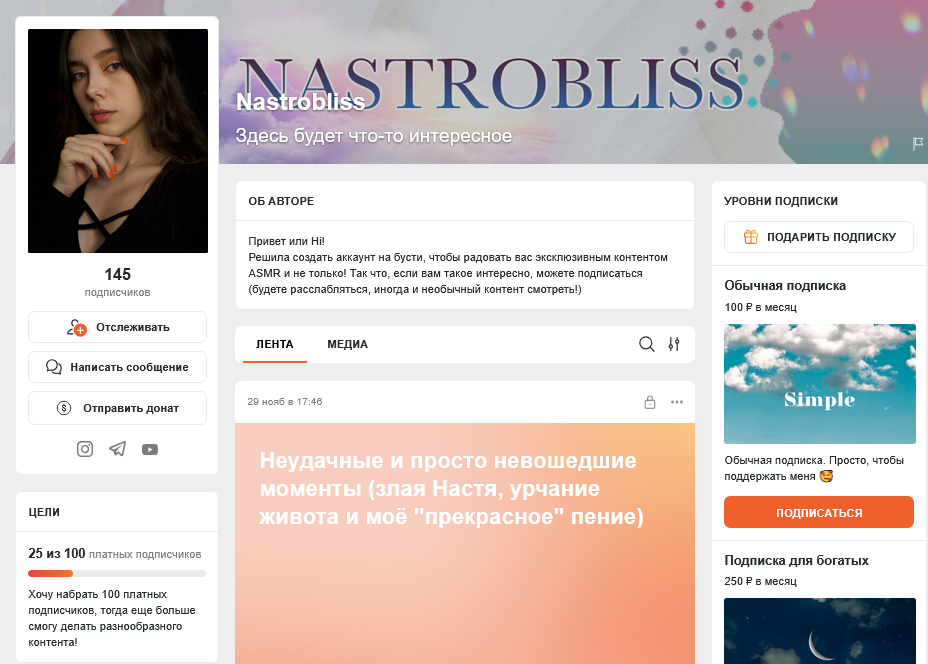Switch to the Медиа tab
The height and width of the screenshot is (664, 928).
347,344
